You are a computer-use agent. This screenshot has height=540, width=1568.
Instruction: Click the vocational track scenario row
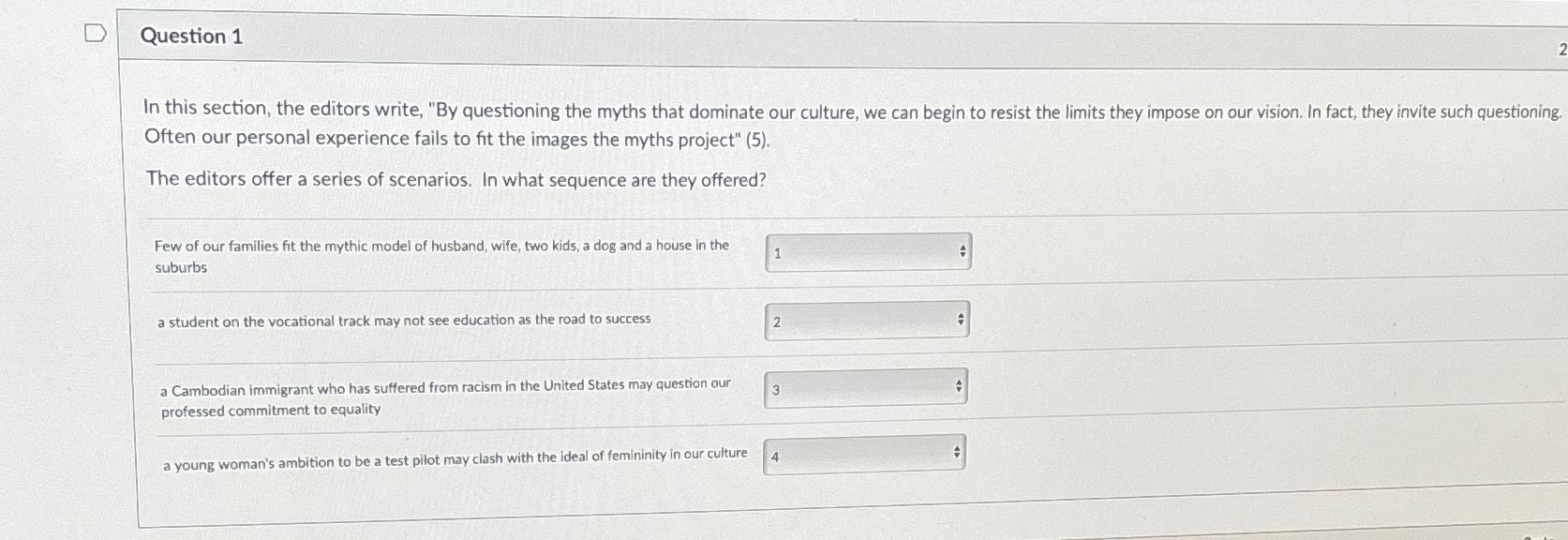pos(406,319)
